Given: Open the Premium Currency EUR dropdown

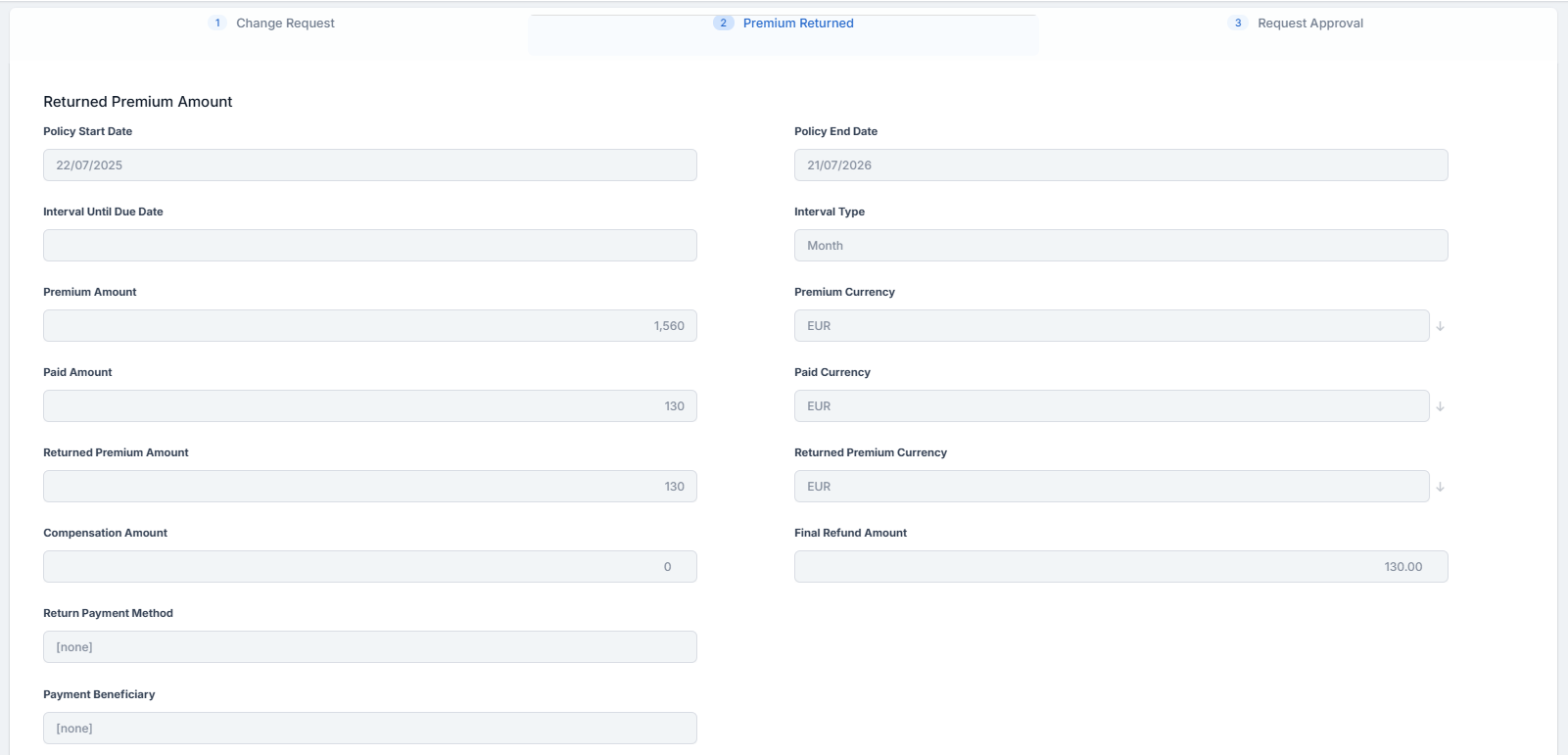Looking at the screenshot, I should click(x=1111, y=326).
